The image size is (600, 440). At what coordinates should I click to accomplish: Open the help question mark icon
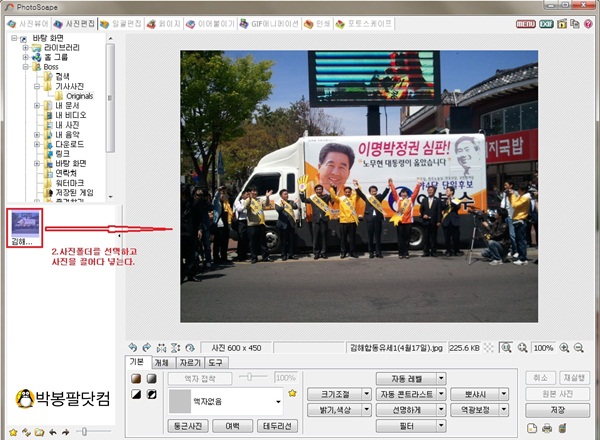pyautogui.click(x=589, y=22)
